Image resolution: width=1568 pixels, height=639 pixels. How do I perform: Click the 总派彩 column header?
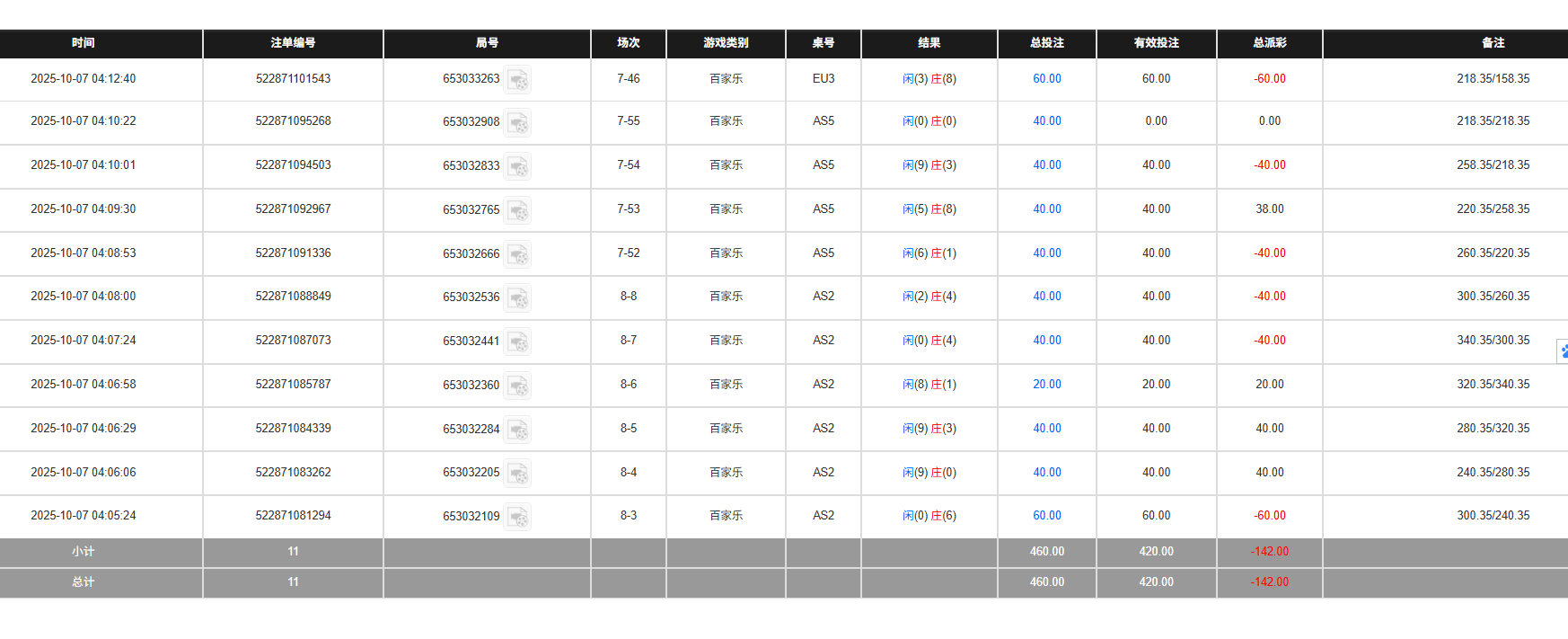1269,43
